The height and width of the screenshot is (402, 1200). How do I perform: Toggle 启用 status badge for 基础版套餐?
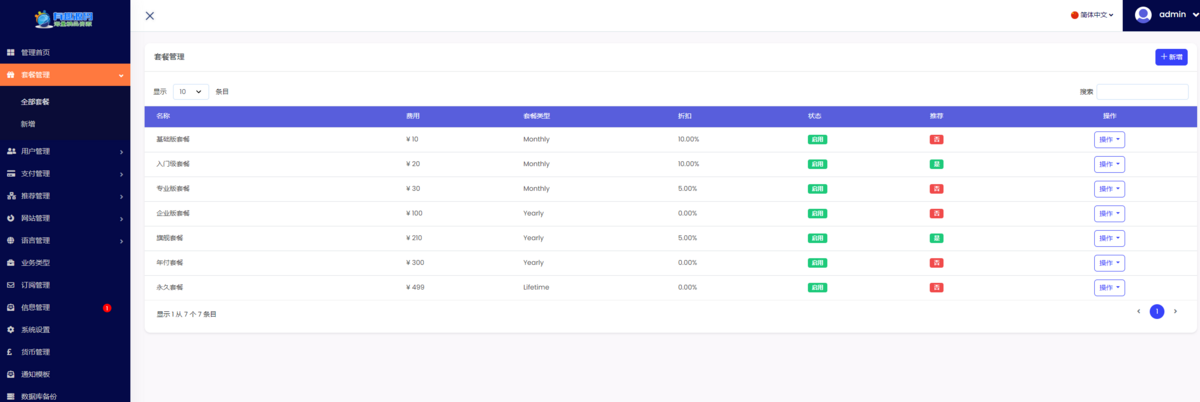tap(817, 139)
